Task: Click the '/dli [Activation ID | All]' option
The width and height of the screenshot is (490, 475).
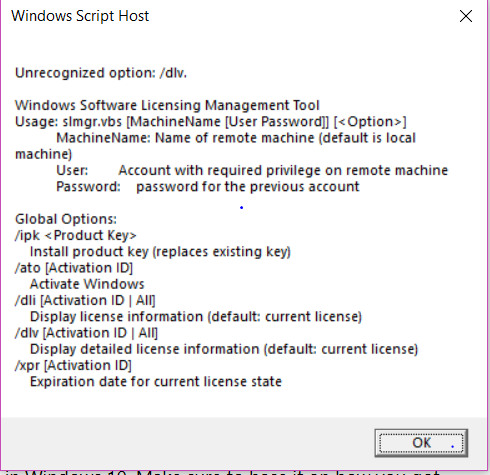Action: (85, 300)
